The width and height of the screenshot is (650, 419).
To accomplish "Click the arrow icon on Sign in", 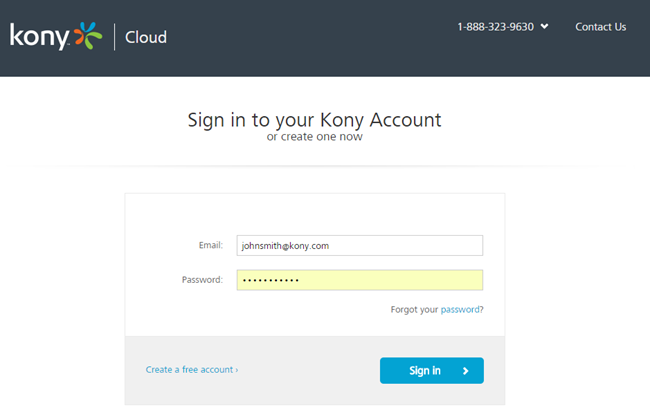I will pyautogui.click(x=466, y=371).
